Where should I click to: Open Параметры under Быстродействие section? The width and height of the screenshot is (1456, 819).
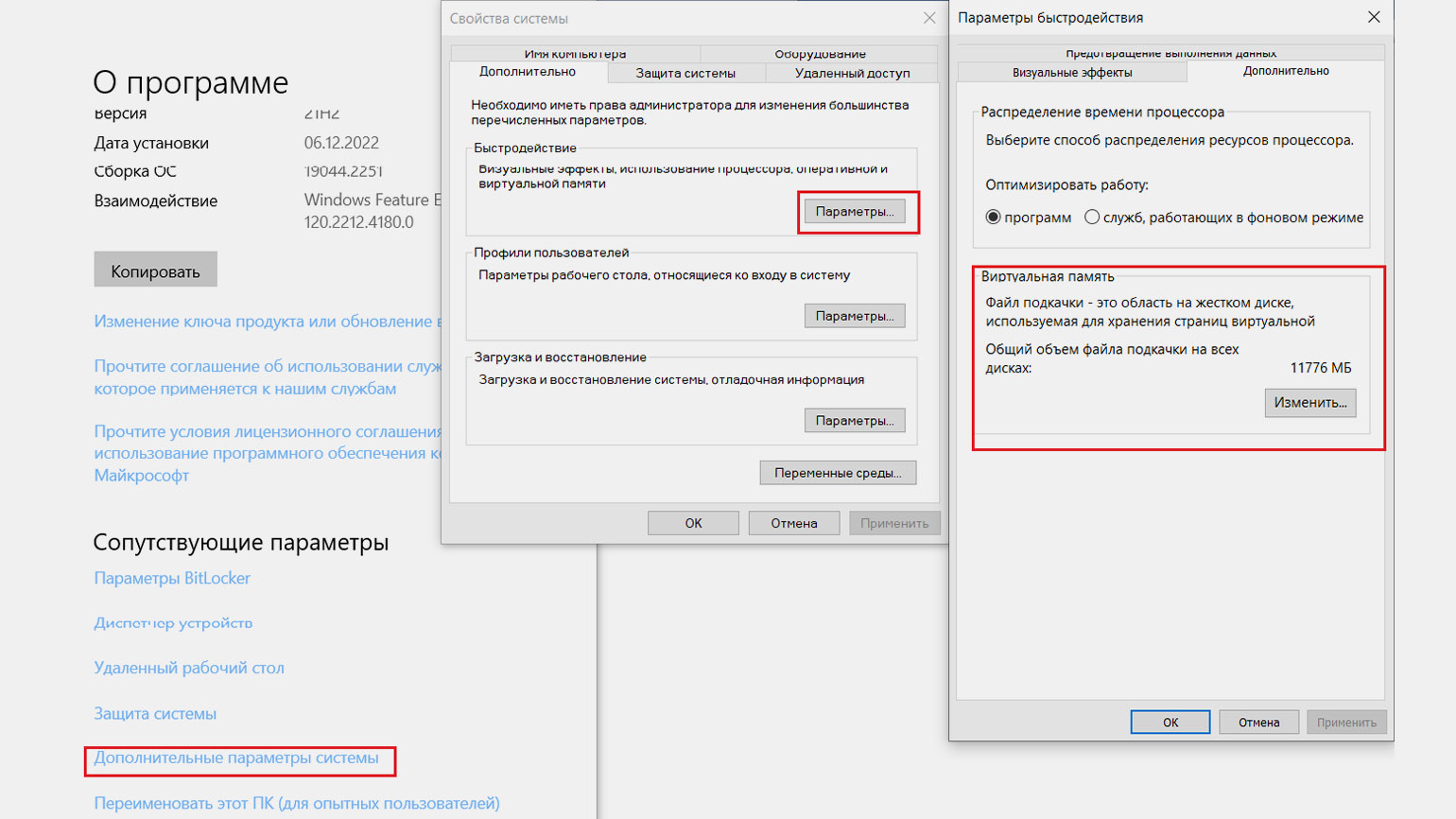855,211
